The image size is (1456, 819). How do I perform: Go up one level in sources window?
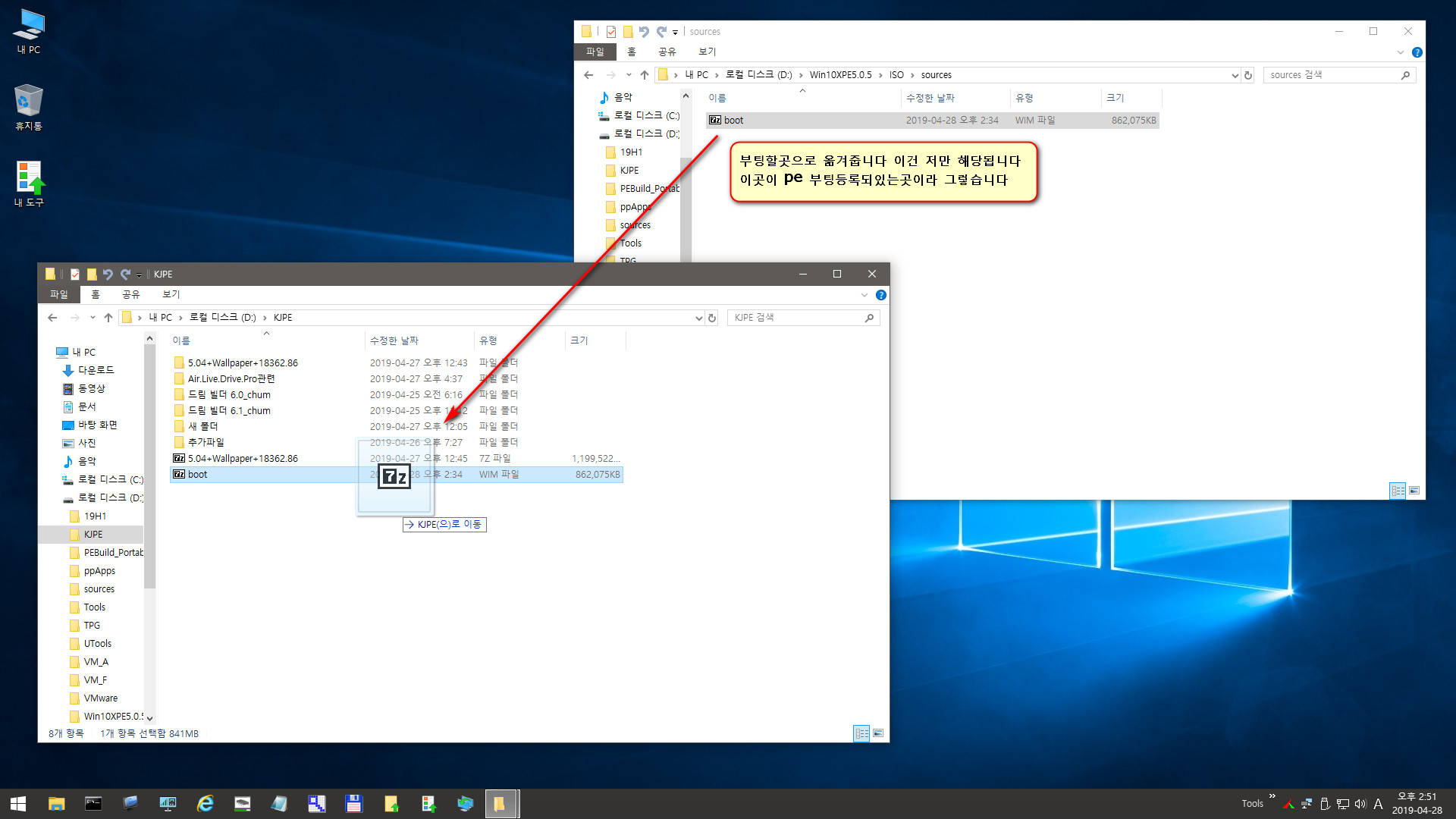tap(644, 75)
